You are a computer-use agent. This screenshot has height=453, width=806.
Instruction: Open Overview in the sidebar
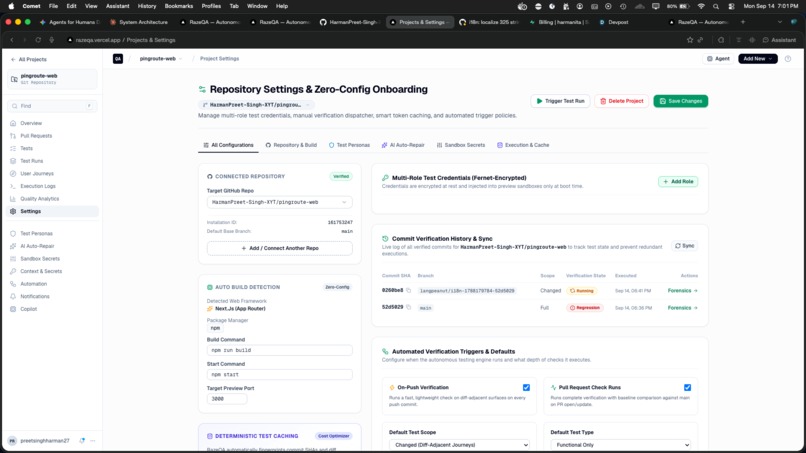[31, 123]
